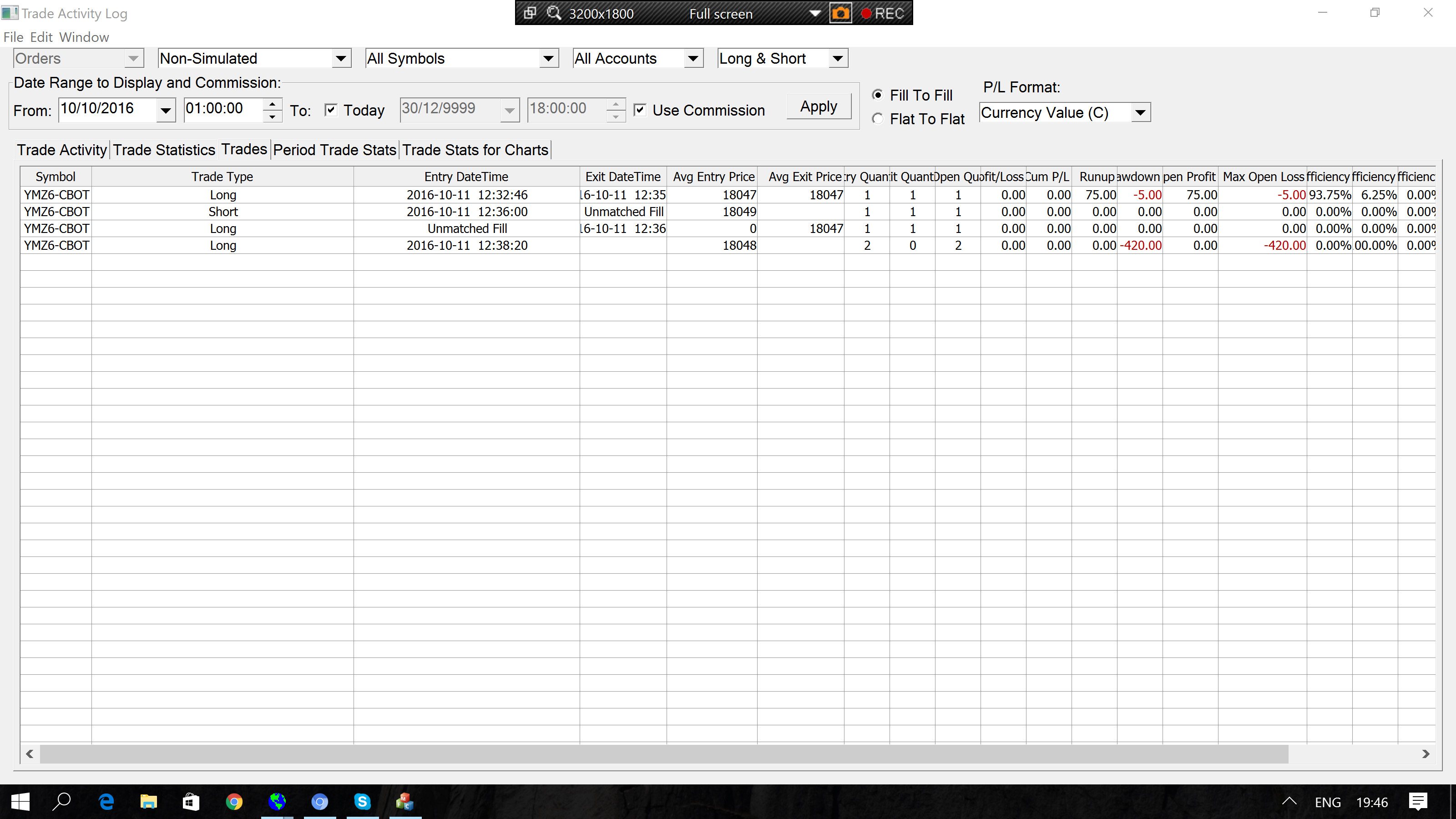Open Microsoft Edge from the taskbar
The height and width of the screenshot is (819, 1456).
tap(106, 801)
